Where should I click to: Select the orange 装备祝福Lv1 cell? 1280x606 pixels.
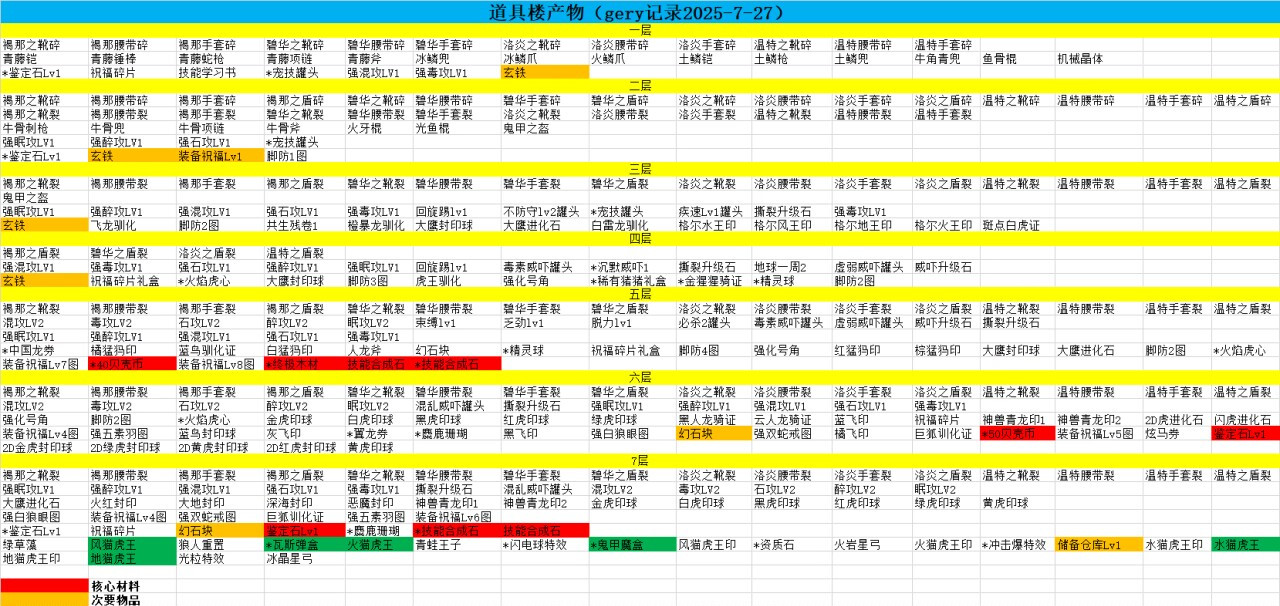(210, 156)
